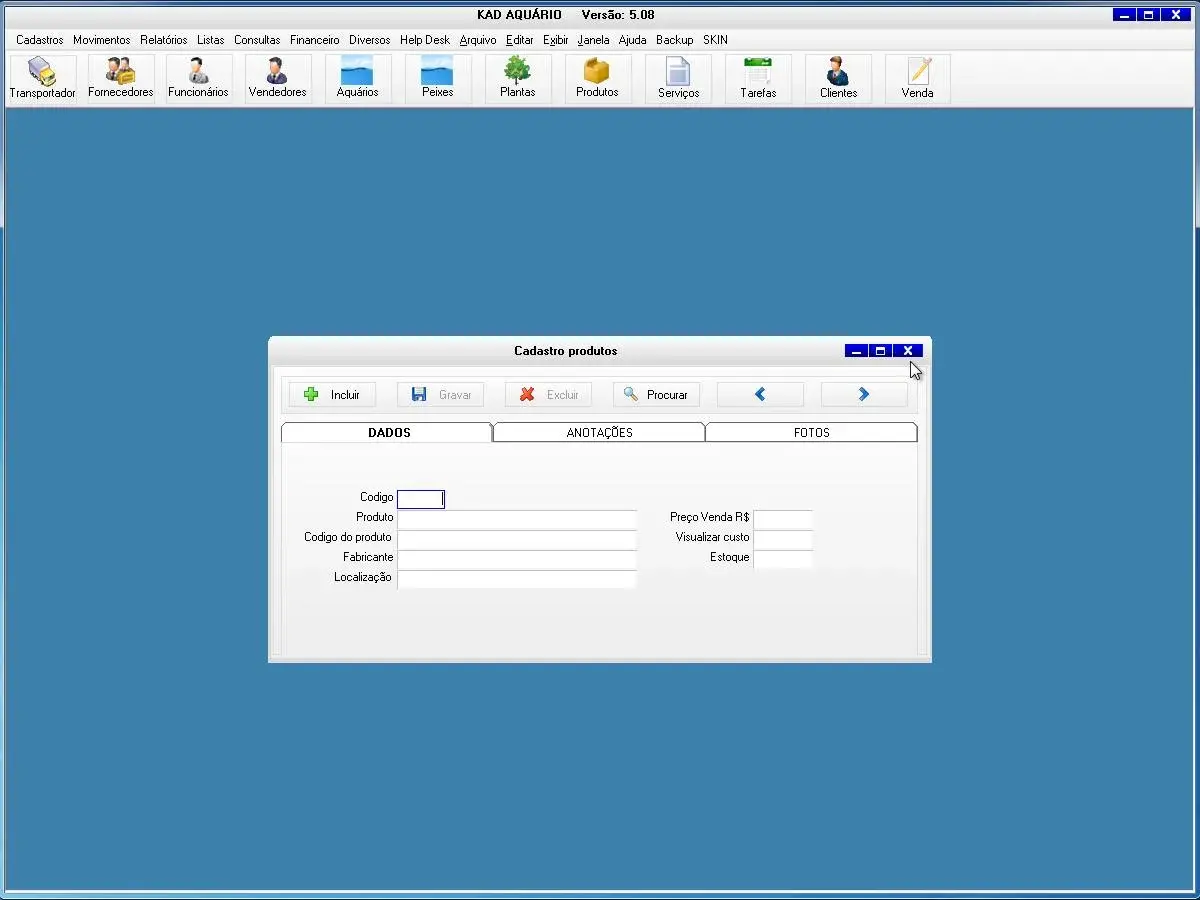
Task: Open the Serviços toolbar icon
Action: (x=678, y=79)
